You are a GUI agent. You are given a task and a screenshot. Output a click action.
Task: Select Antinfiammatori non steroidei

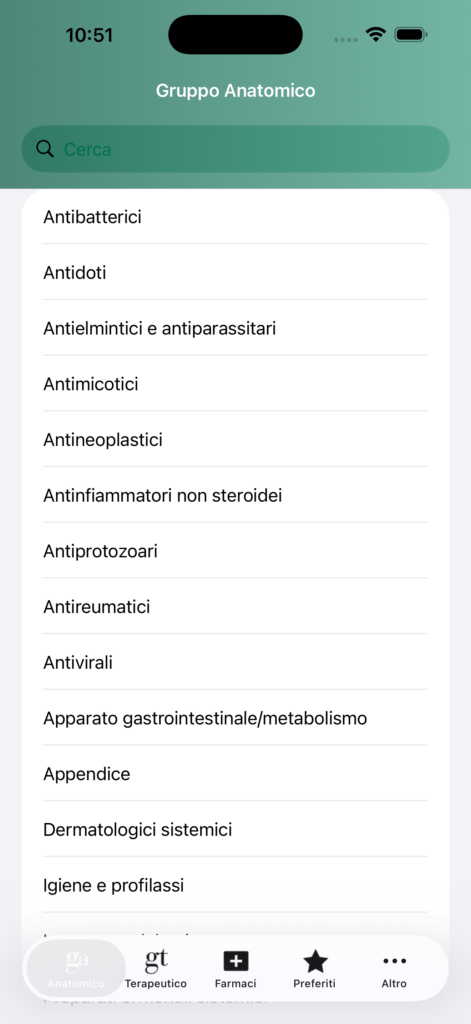(x=235, y=495)
